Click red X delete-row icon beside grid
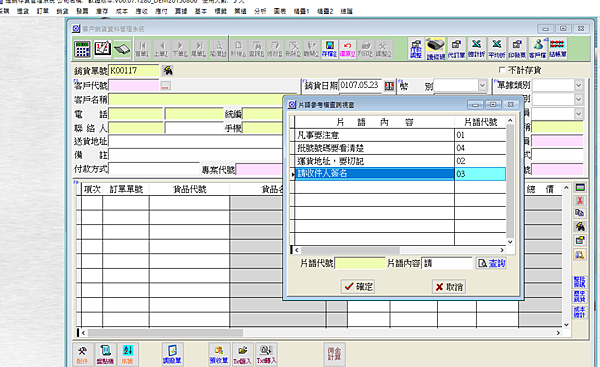Screen dimensions: 600x367 click(580, 201)
